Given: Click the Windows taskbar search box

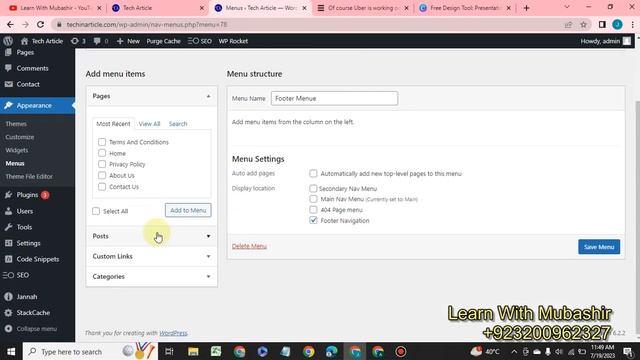Looking at the screenshot, I should (90, 351).
